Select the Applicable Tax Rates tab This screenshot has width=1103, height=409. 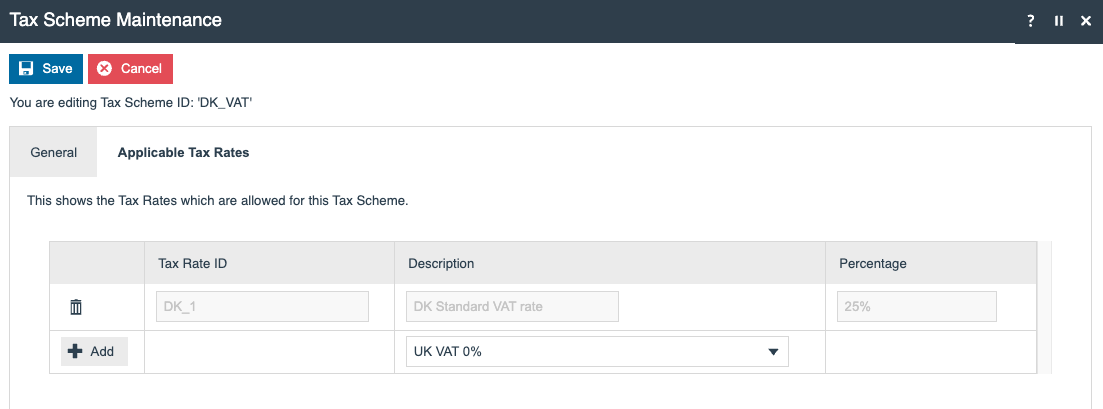pyautogui.click(x=184, y=152)
